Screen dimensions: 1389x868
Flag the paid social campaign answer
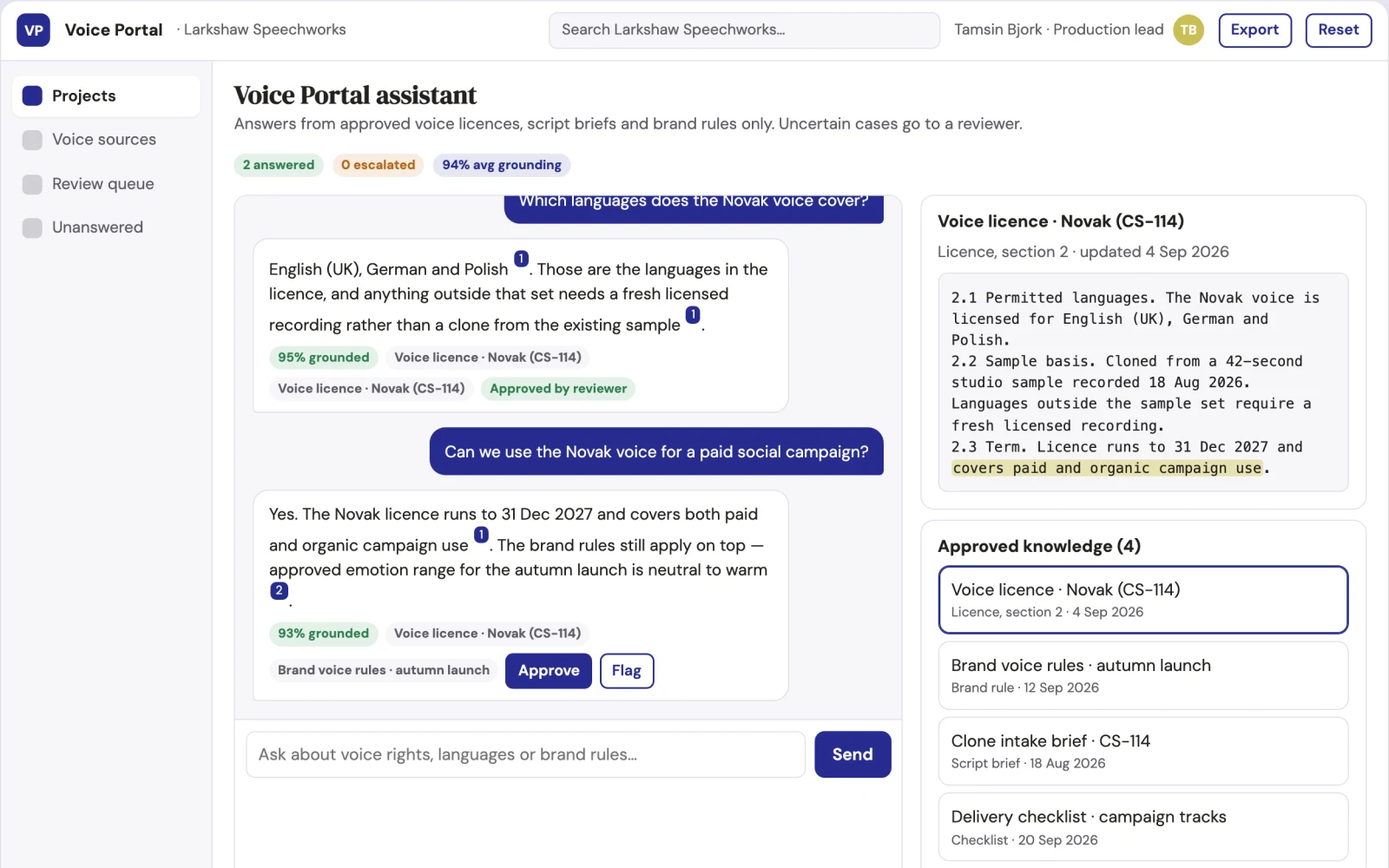(627, 671)
